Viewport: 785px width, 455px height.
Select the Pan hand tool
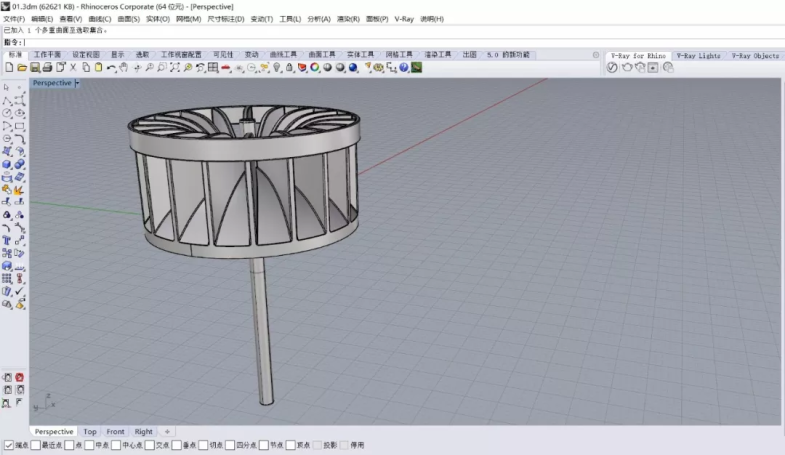pyautogui.click(x=123, y=68)
